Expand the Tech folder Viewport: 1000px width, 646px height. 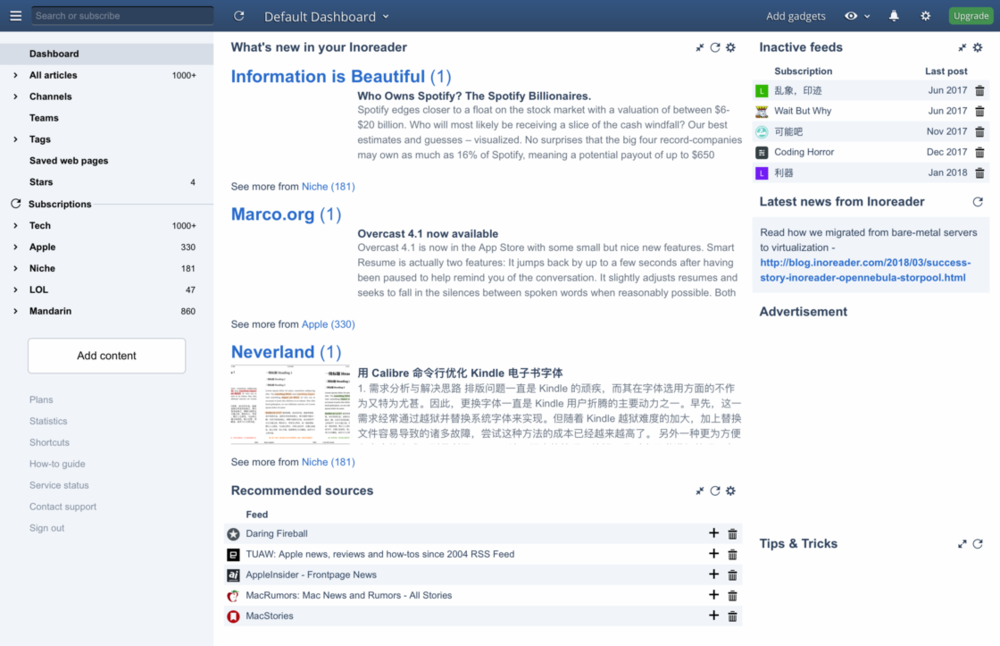pos(15,226)
